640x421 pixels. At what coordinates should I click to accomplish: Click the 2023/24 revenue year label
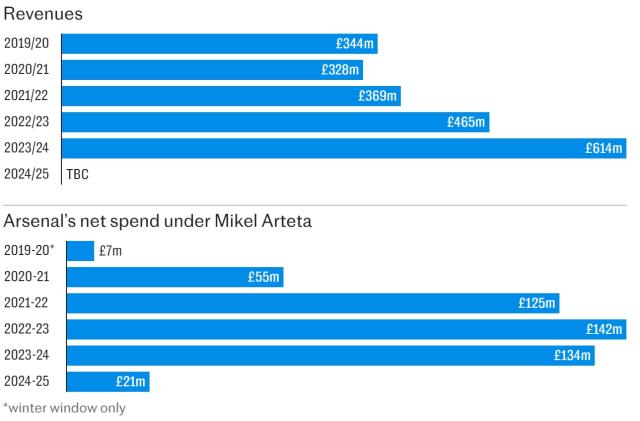tap(26, 148)
